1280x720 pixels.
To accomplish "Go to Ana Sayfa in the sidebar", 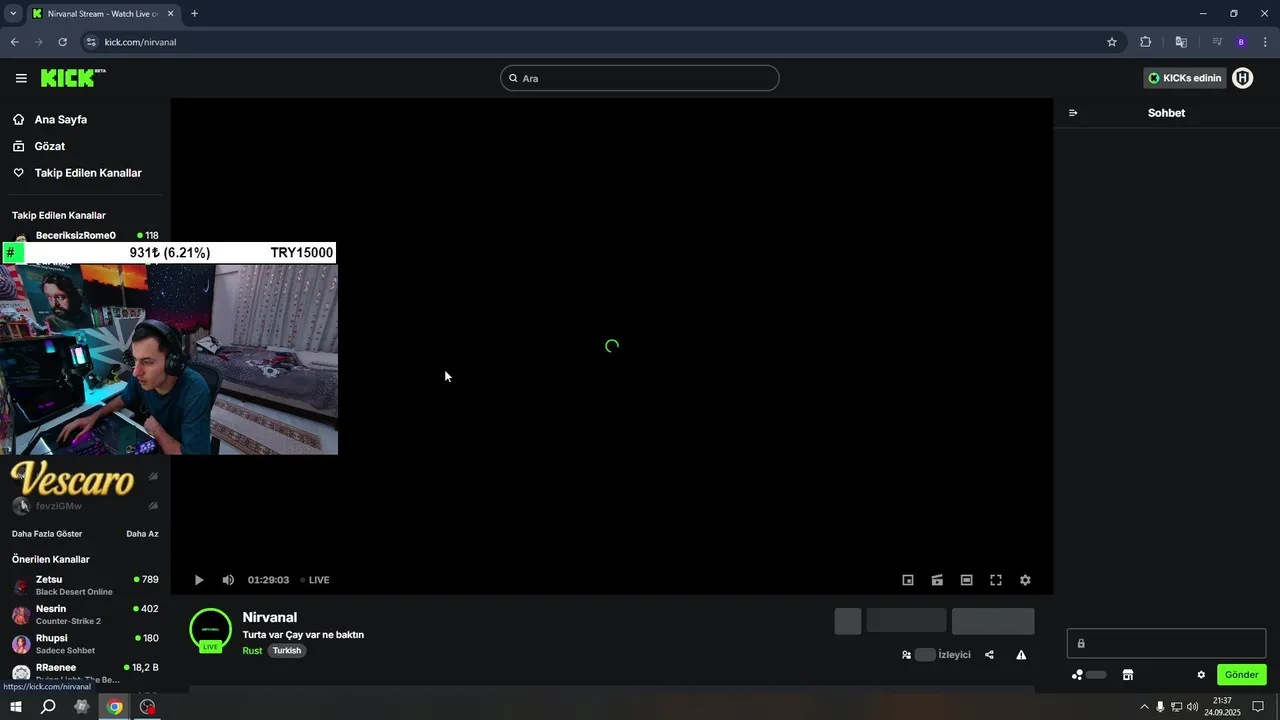I will (x=60, y=119).
